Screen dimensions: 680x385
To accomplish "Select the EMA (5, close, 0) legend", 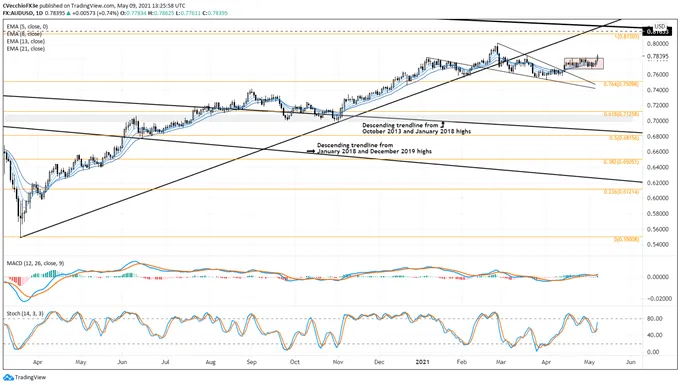I will click(x=27, y=26).
